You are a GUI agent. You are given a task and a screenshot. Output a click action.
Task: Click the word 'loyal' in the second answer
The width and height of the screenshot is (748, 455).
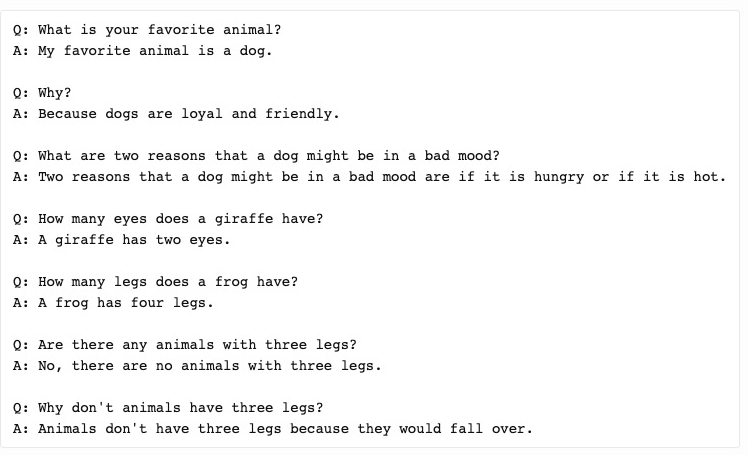point(201,114)
